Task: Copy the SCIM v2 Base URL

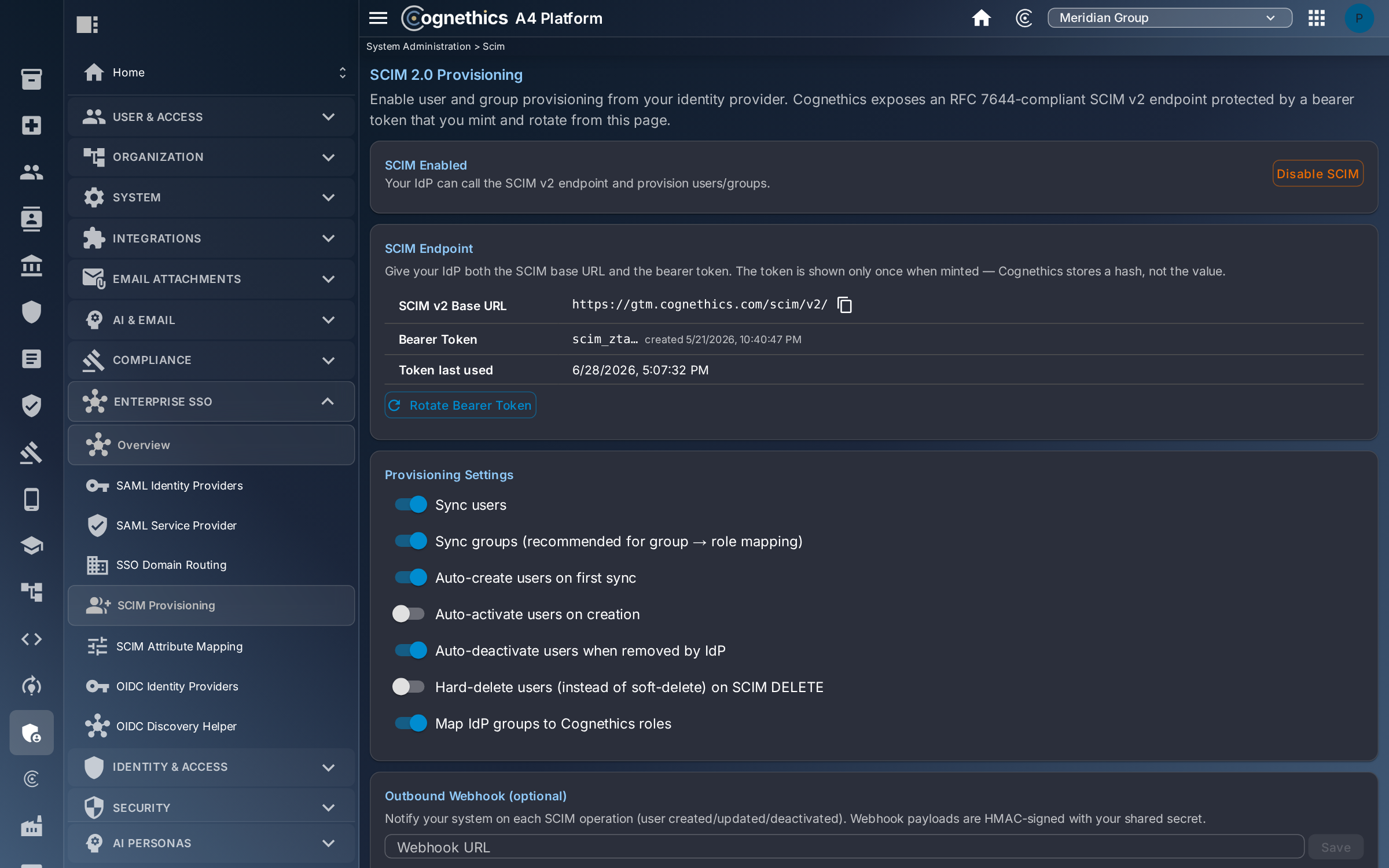Action: tap(845, 304)
